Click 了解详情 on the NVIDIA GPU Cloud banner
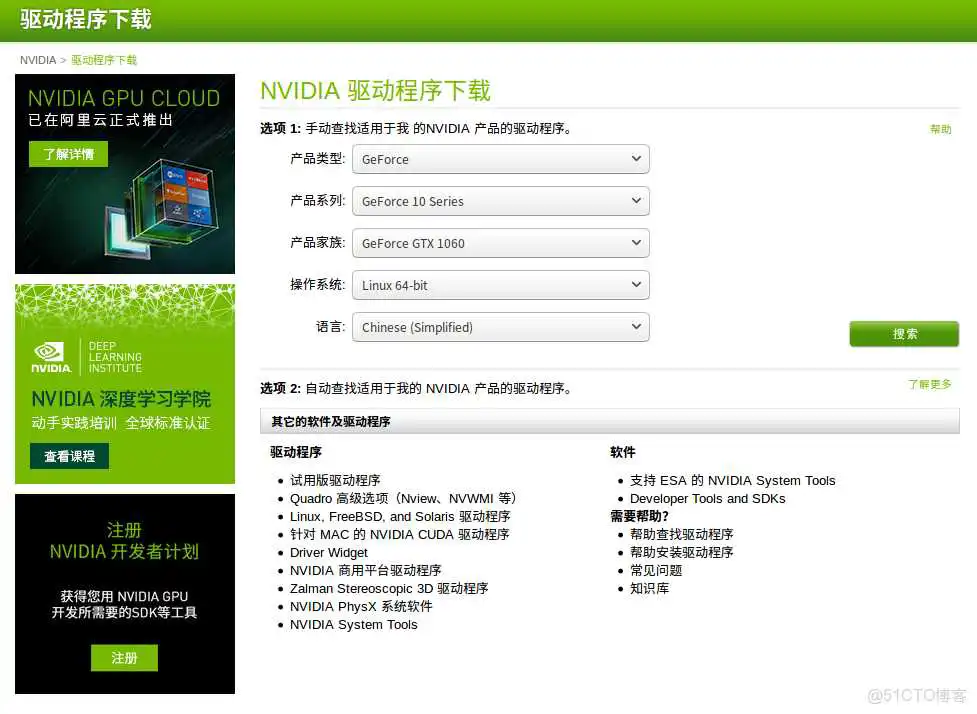Screen dimensions: 977x714 (67, 154)
